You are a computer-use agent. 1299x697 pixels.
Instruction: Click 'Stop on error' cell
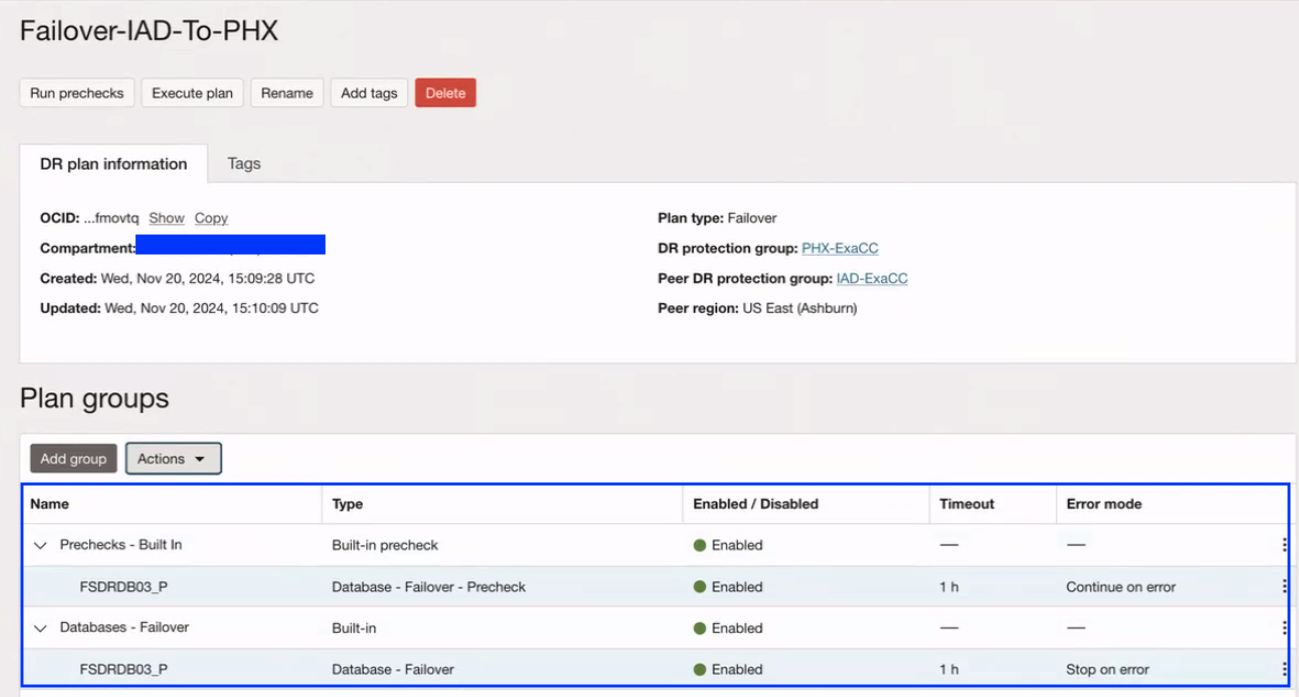(x=1107, y=669)
